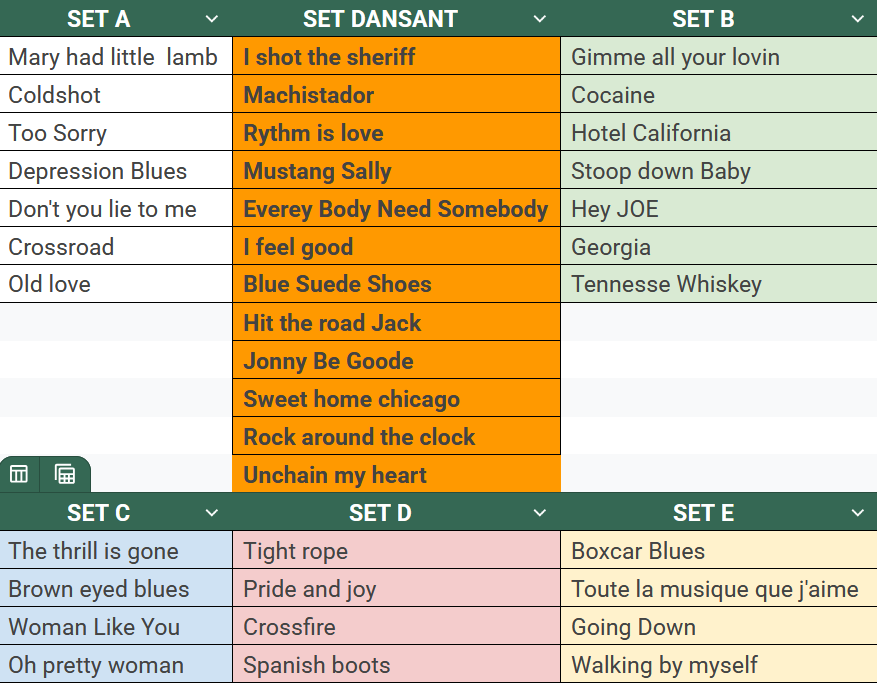Image resolution: width=877 pixels, height=686 pixels.
Task: Click the stacked table view icon
Action: 65,474
